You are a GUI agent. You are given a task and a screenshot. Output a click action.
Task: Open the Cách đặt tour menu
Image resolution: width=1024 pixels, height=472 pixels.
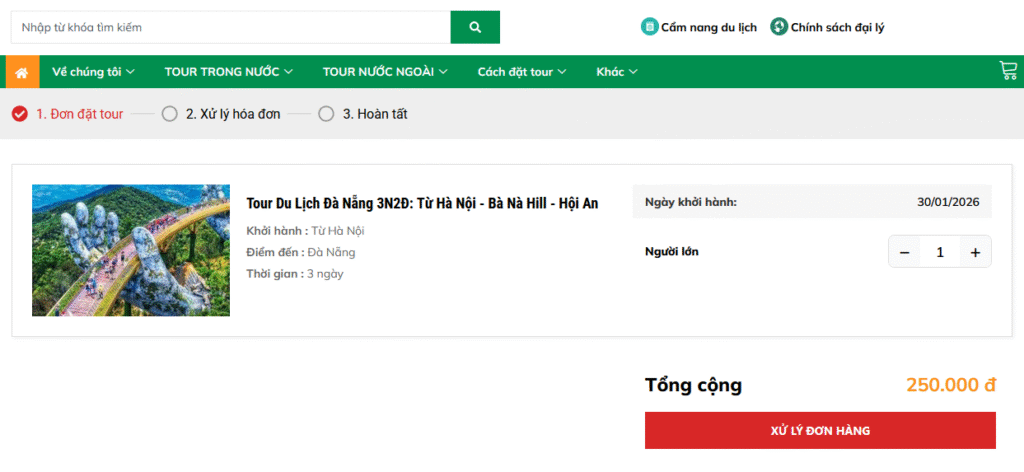(x=521, y=71)
